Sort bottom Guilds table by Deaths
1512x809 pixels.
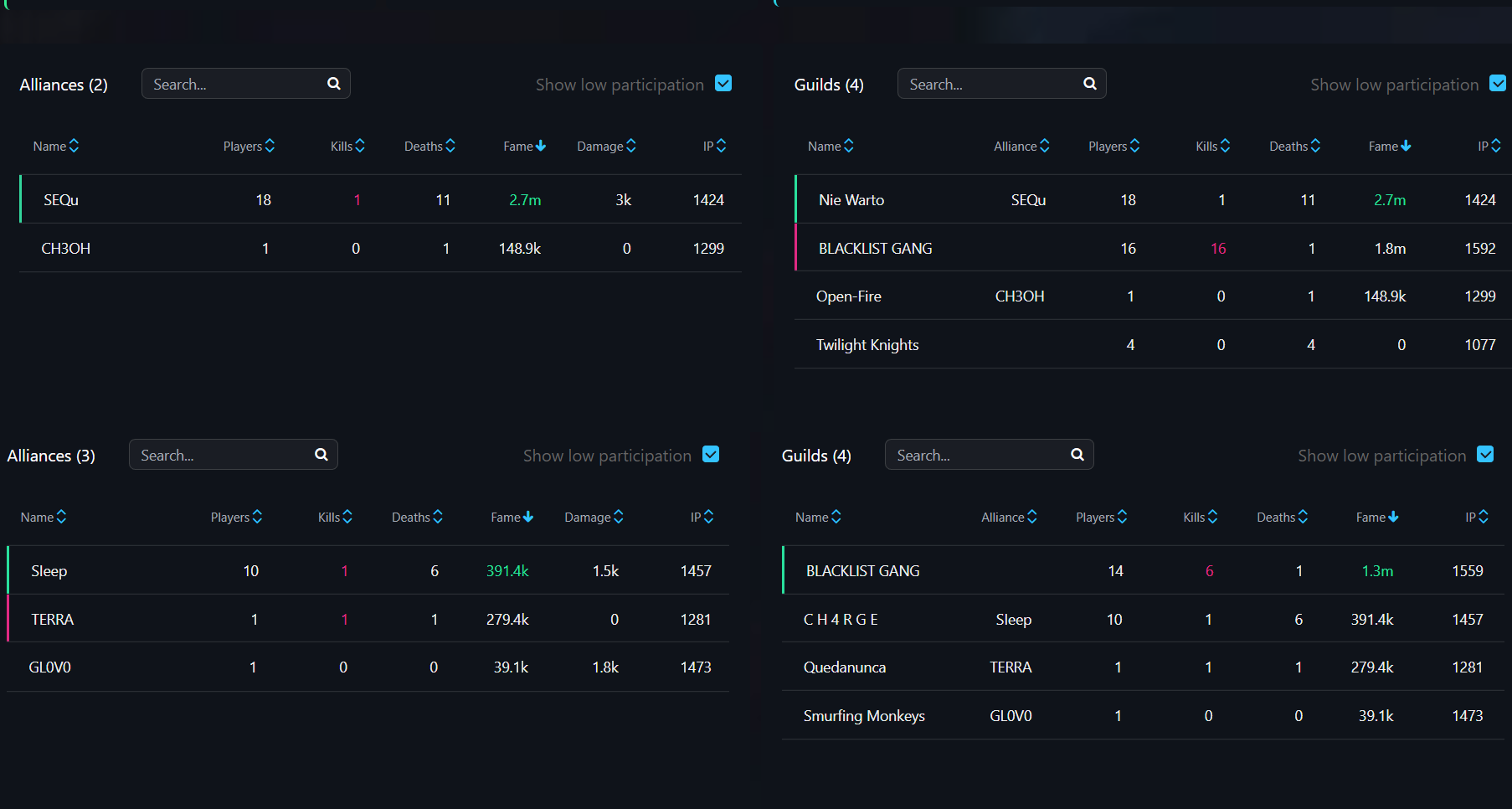(1282, 518)
